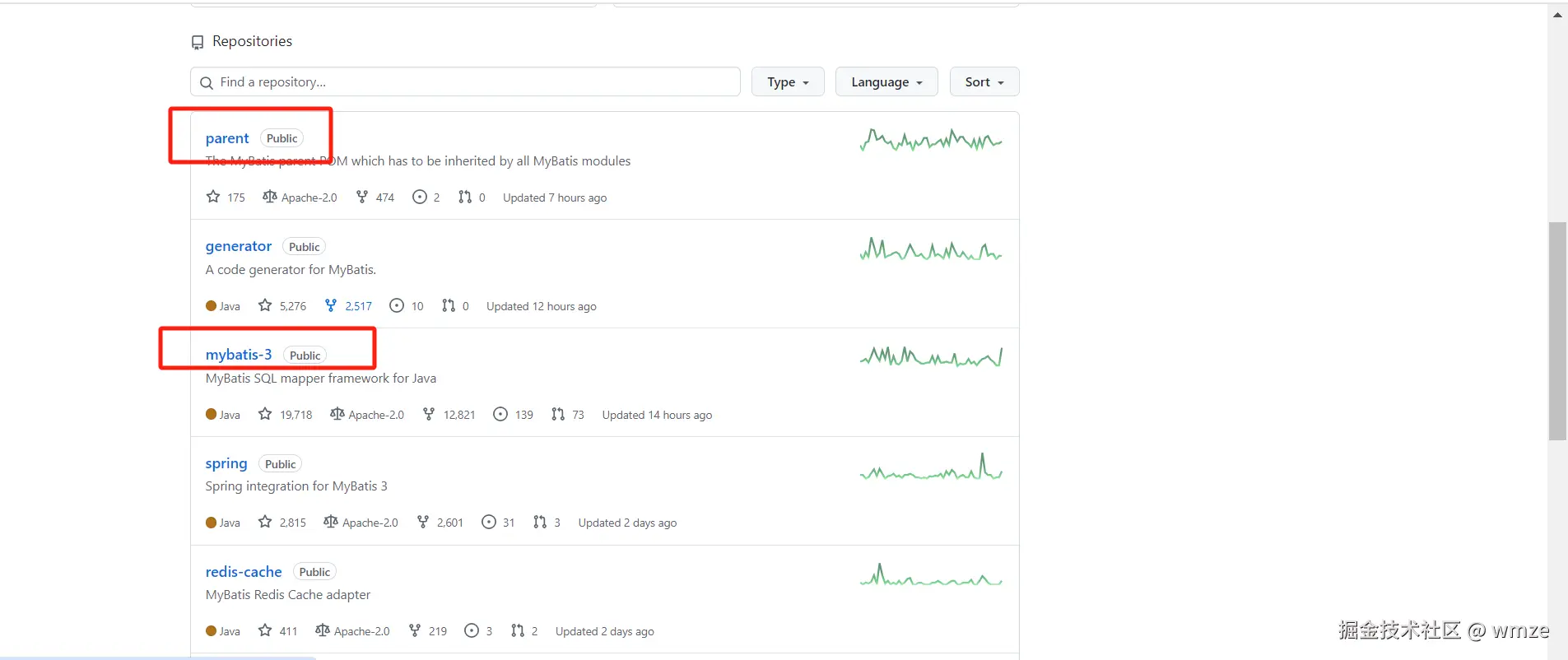The height and width of the screenshot is (660, 1568).
Task: Click the star icon on mybatis-3 row
Action: [x=265, y=414]
